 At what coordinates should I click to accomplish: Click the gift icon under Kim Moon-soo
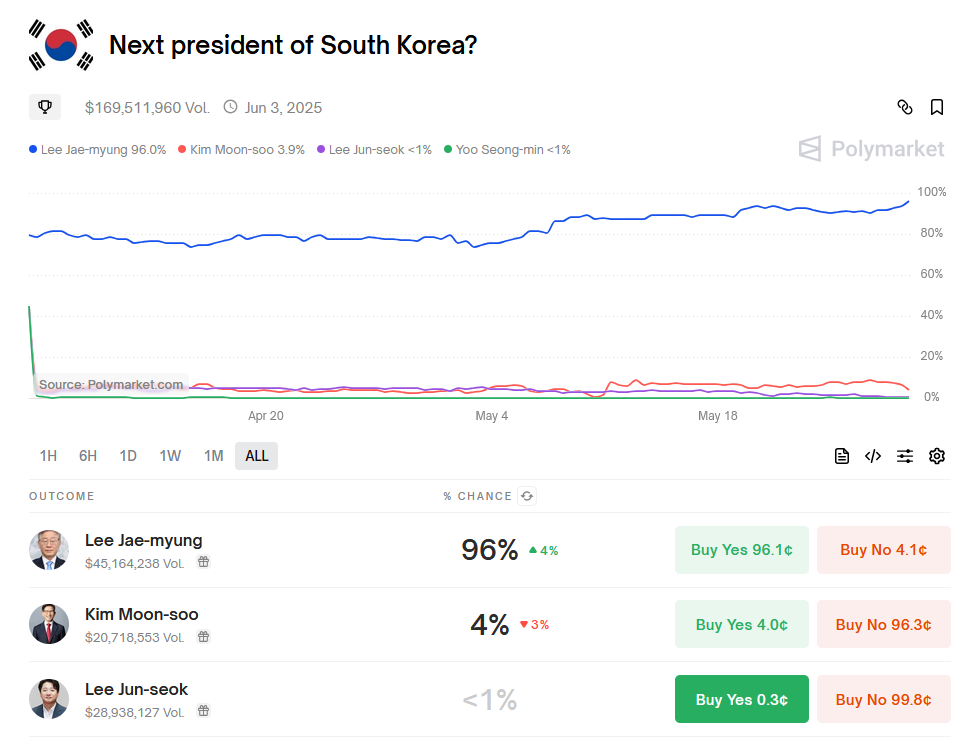click(203, 637)
